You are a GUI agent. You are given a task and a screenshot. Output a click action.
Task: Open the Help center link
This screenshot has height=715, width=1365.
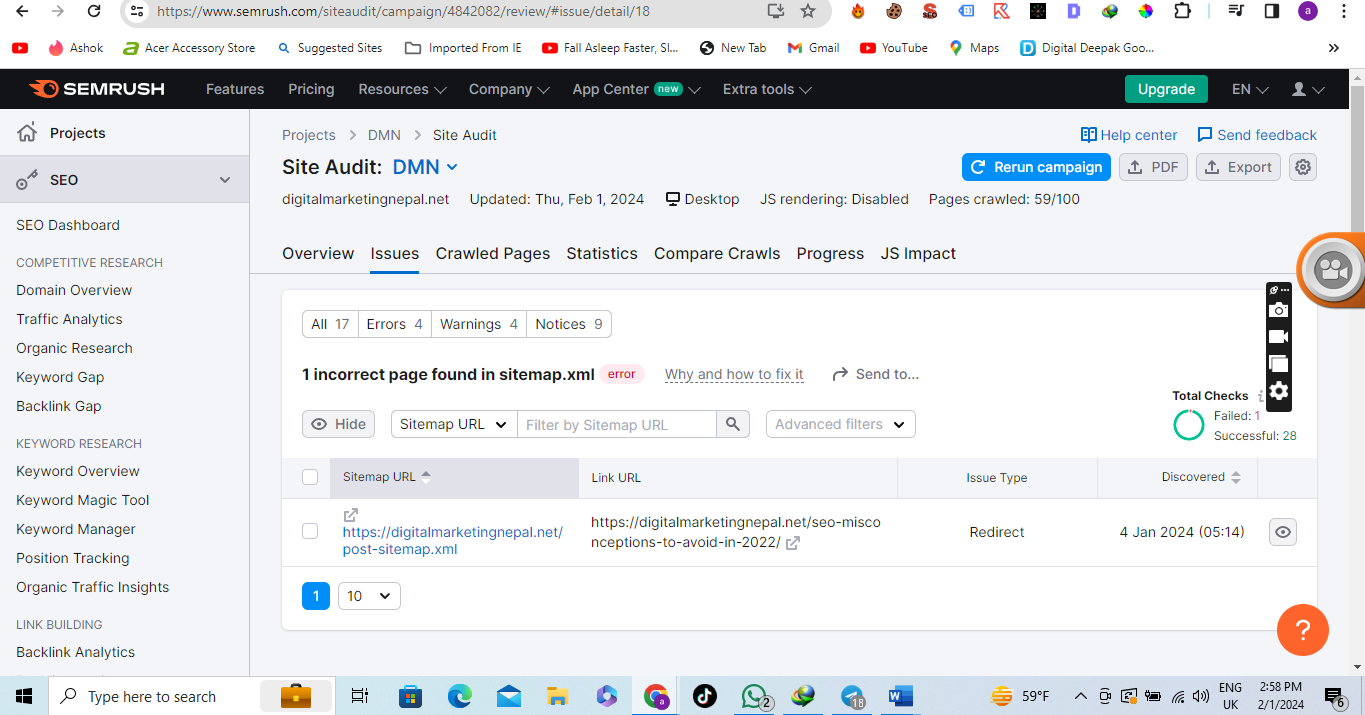pos(1129,135)
